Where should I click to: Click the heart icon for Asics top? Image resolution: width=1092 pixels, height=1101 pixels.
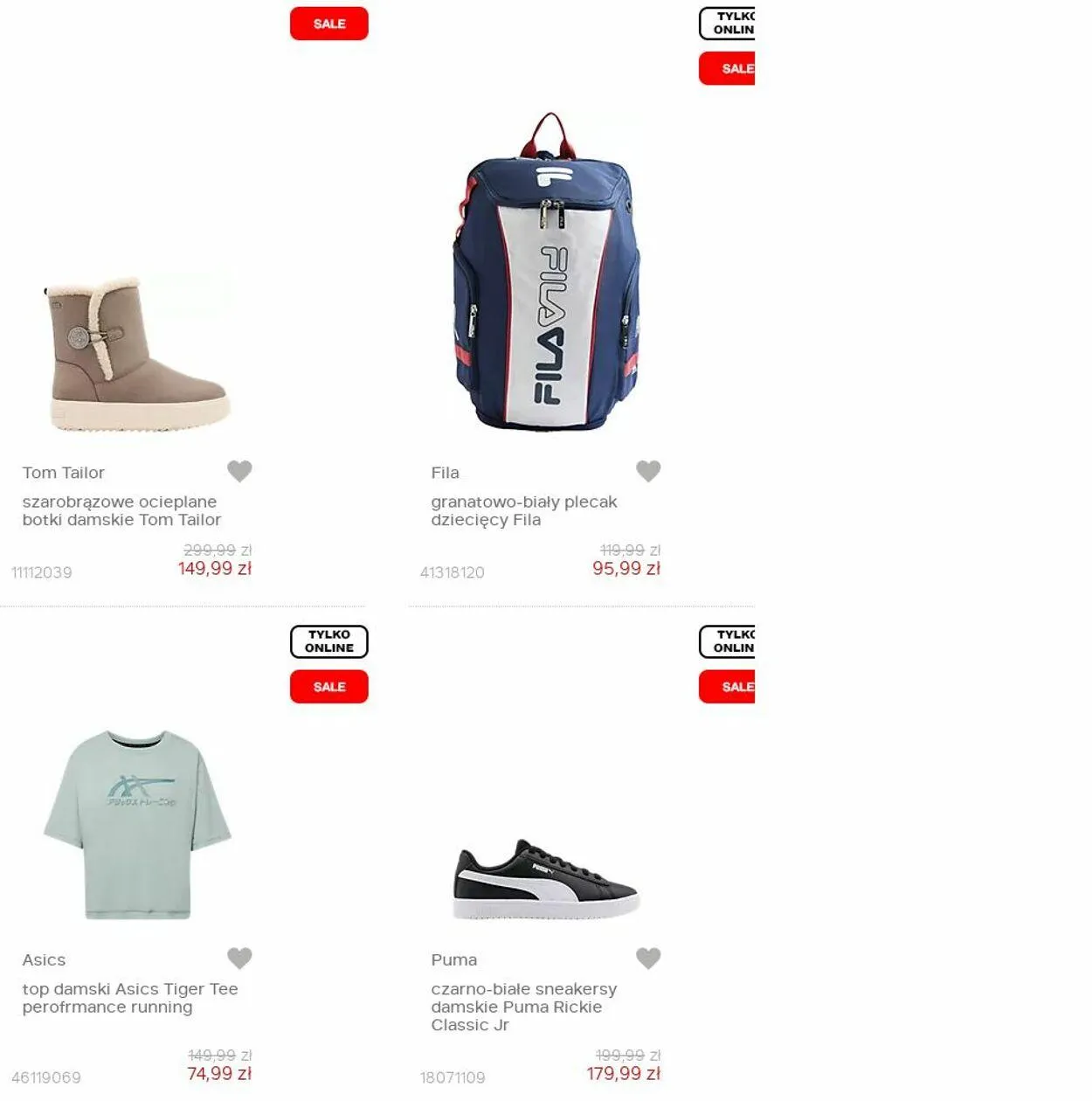(x=239, y=959)
